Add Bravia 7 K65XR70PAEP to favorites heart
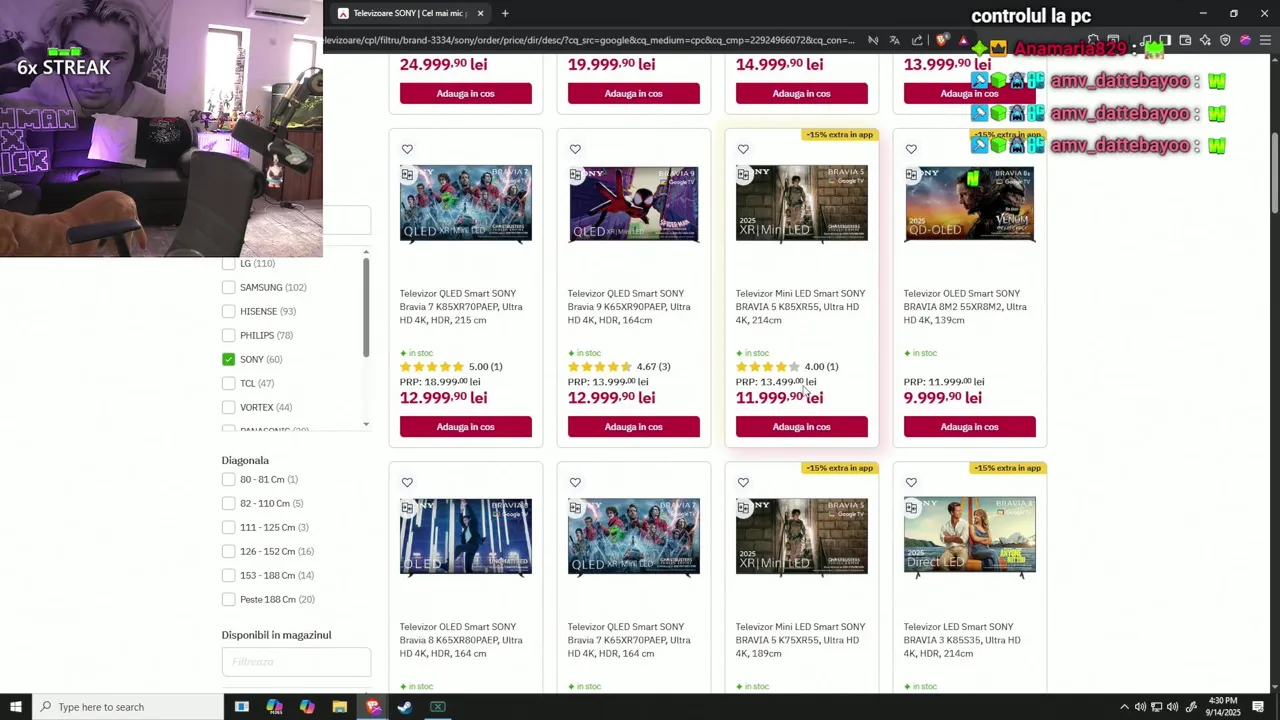The width and height of the screenshot is (1280, 720). point(575,482)
